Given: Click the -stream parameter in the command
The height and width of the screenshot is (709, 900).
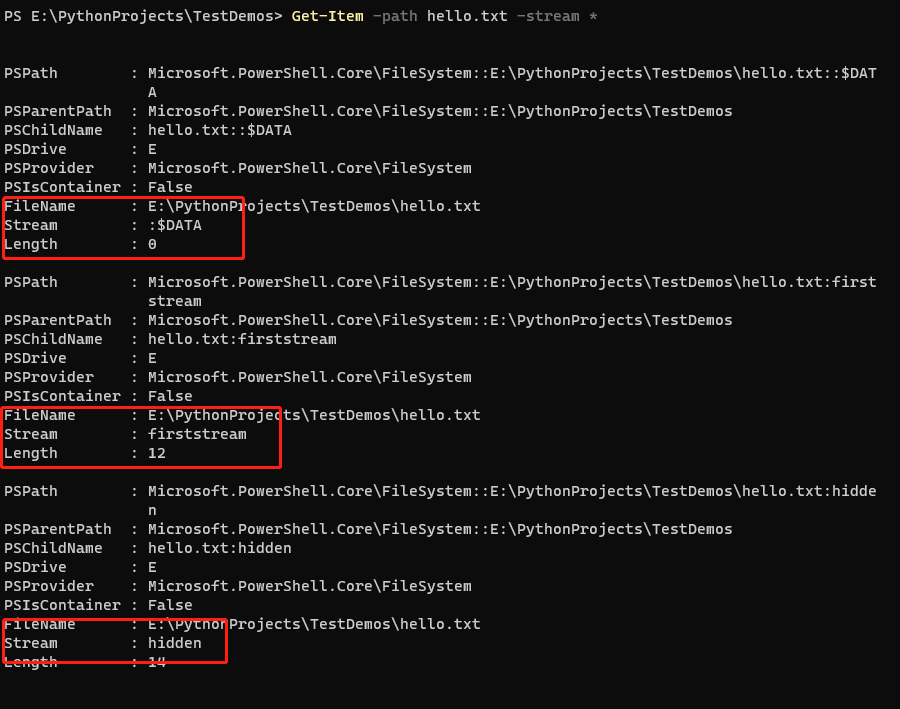Looking at the screenshot, I should tap(548, 16).
